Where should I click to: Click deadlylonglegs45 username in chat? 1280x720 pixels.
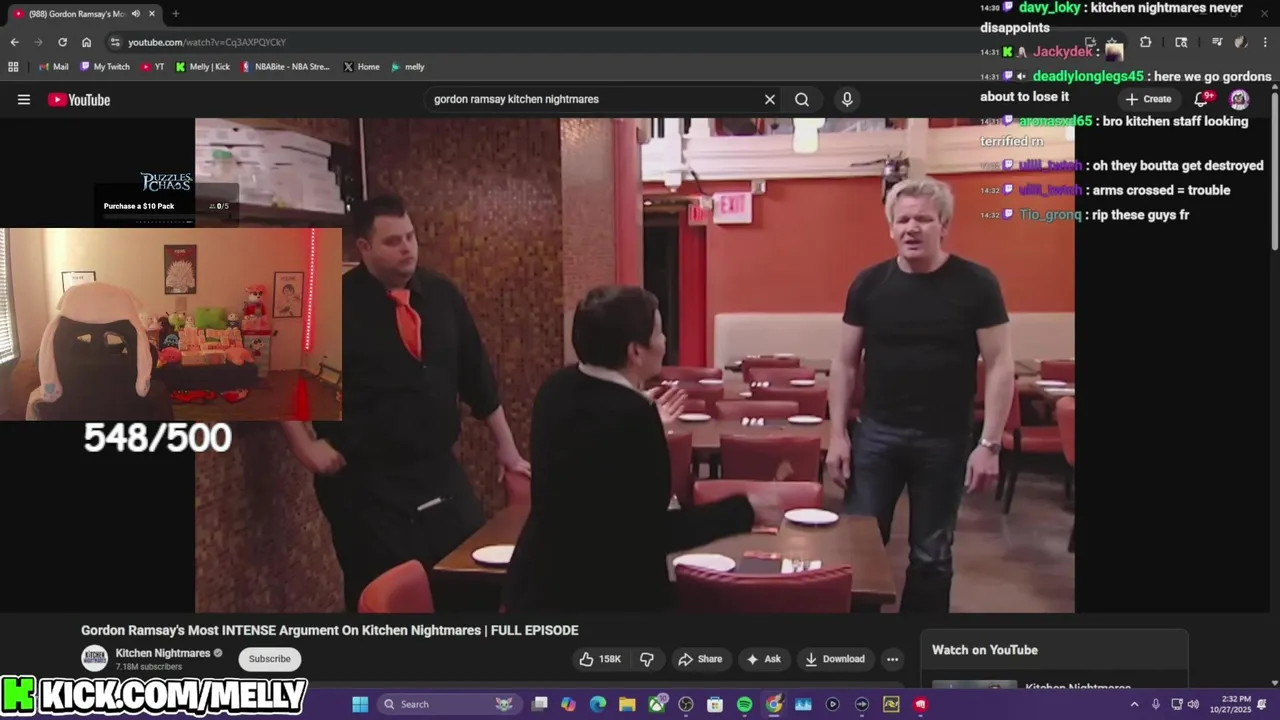[1088, 76]
